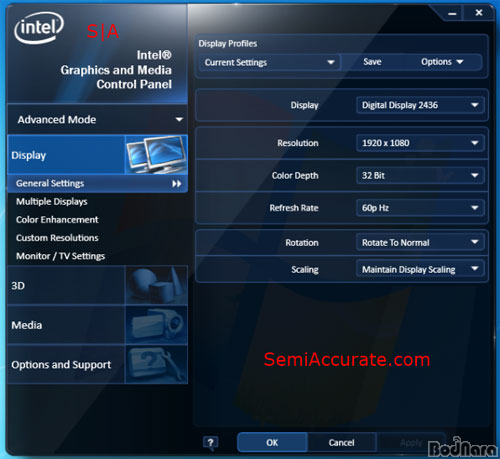
Task: Open the help question mark icon
Action: [210, 443]
